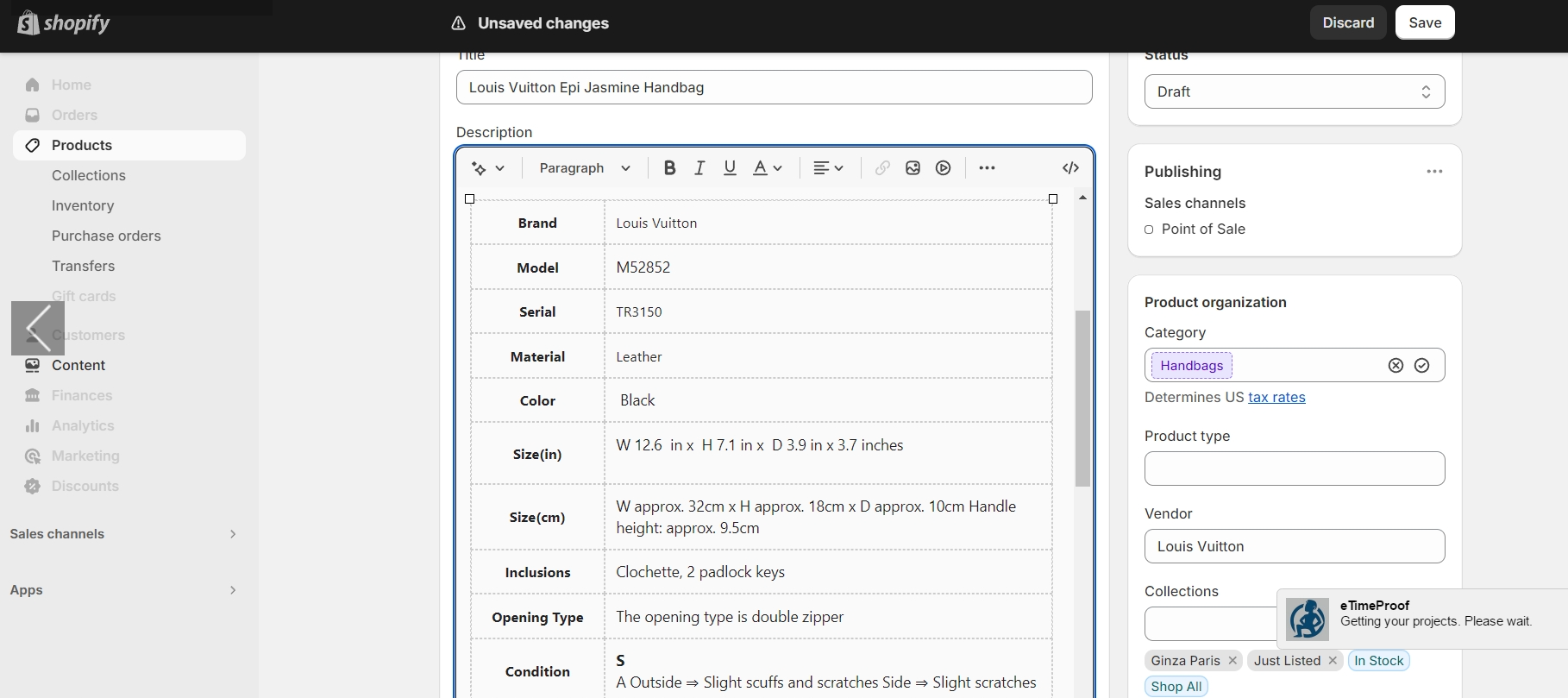This screenshot has height=698, width=1568.
Task: Click the Orders sidebar icon
Action: [x=33, y=115]
